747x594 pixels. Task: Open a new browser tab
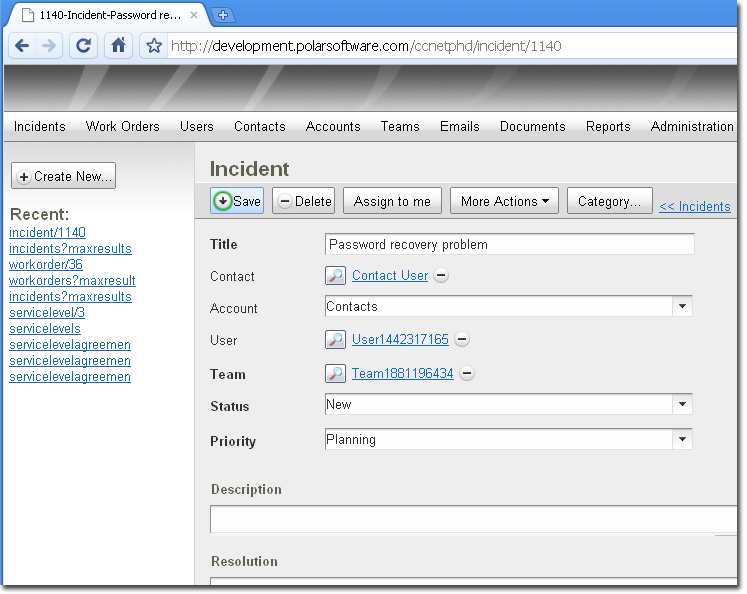point(223,15)
